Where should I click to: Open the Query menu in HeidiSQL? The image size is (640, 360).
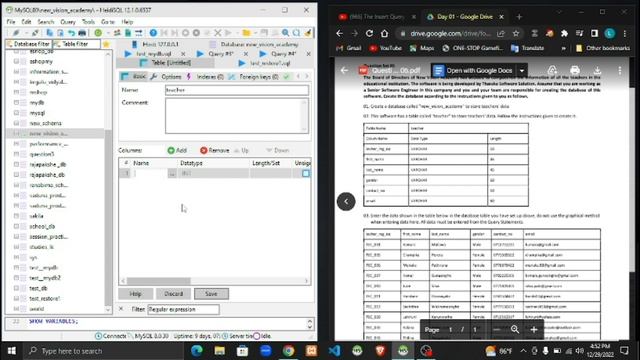point(68,22)
